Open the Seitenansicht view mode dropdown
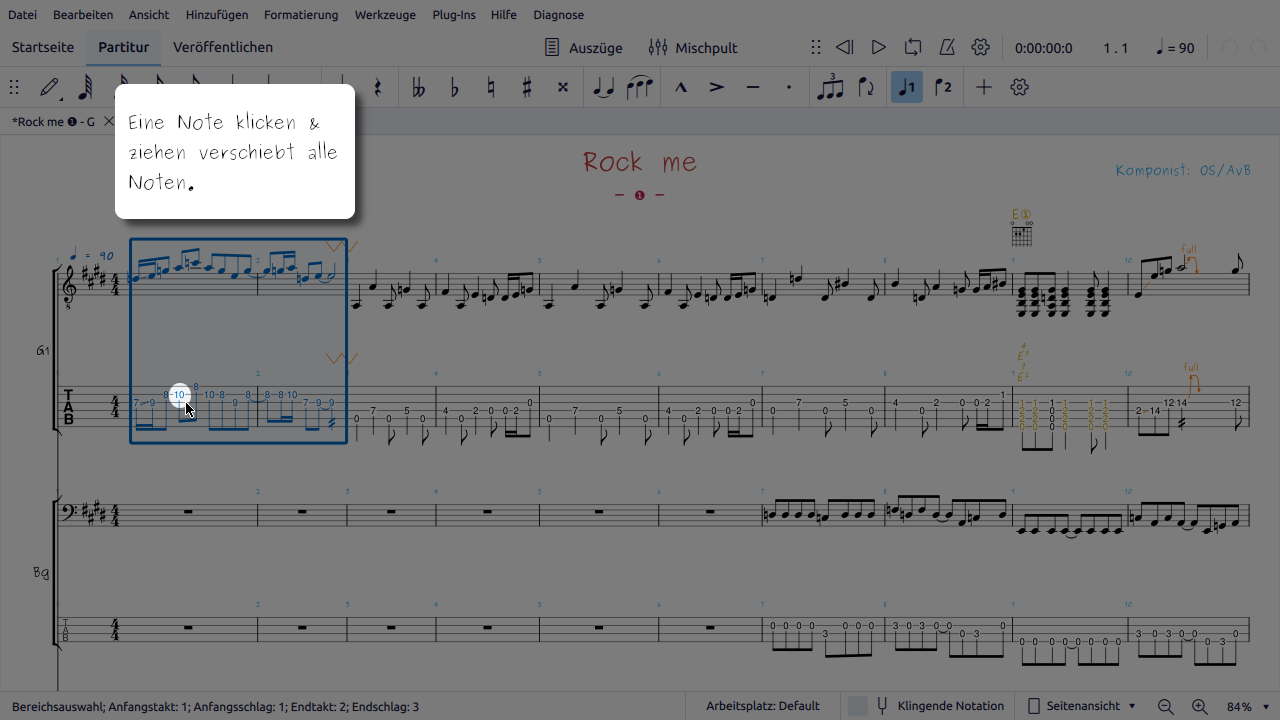 coord(1083,706)
